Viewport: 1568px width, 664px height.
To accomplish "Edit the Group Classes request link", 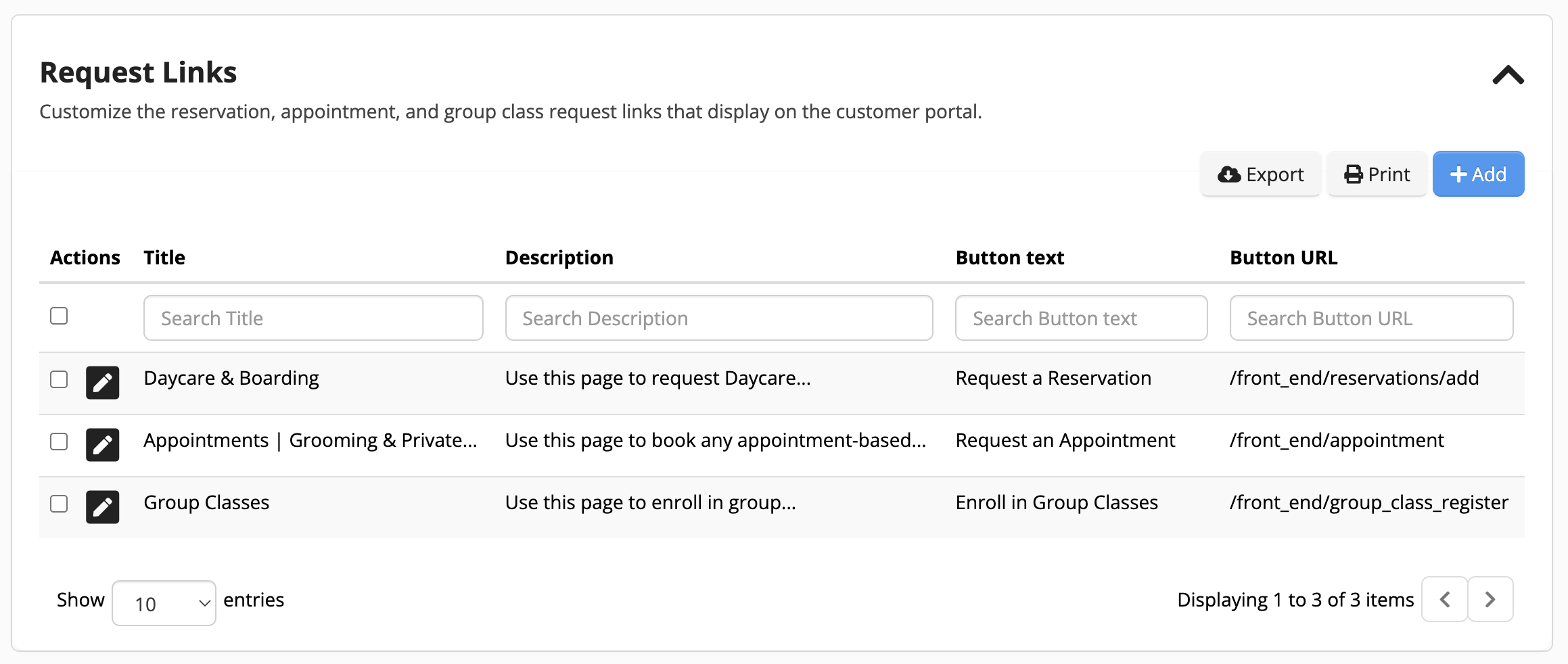I will (102, 506).
